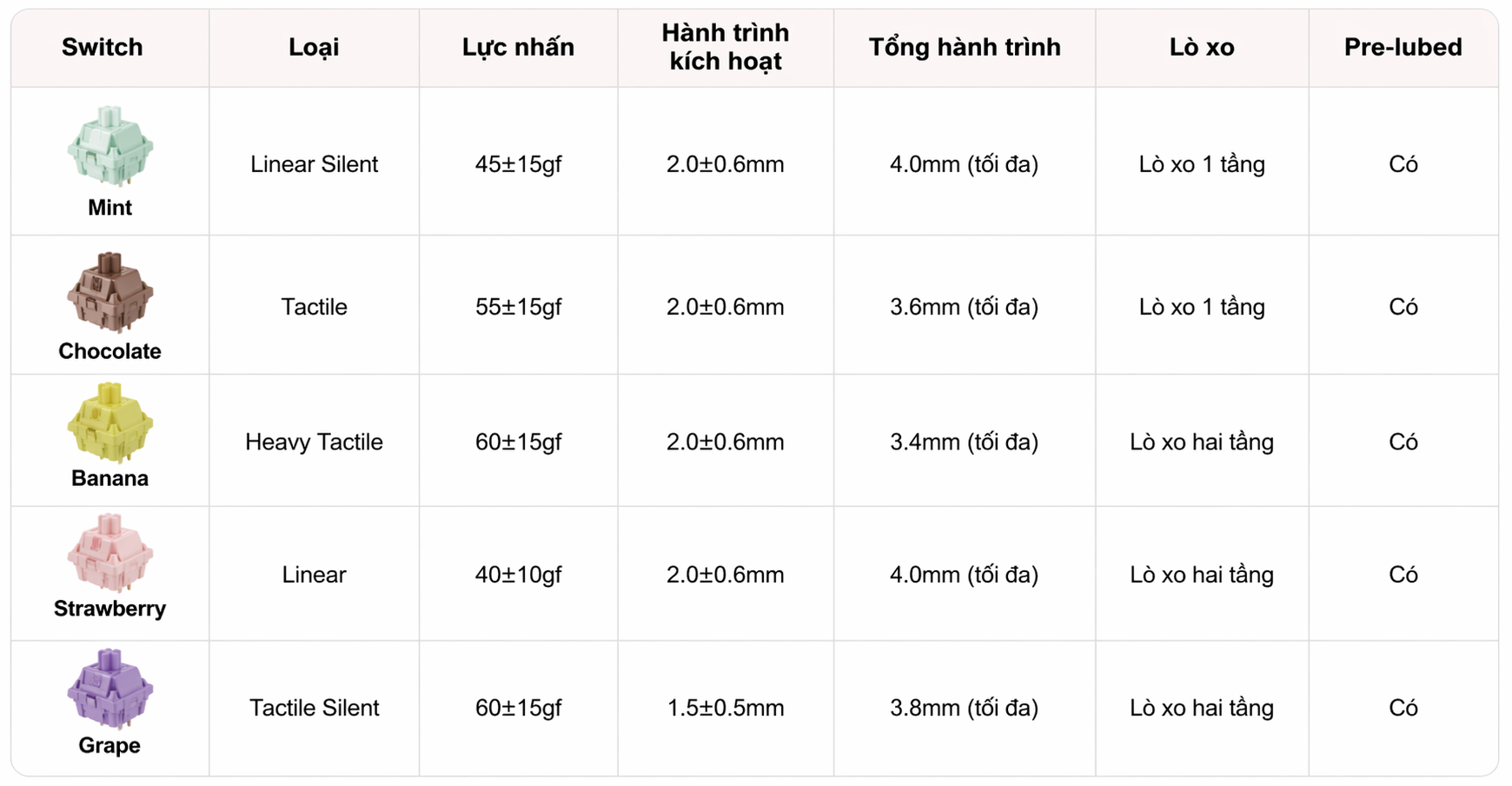The width and height of the screenshot is (1512, 786).
Task: Click the Chocolate switch name label
Action: [109, 351]
